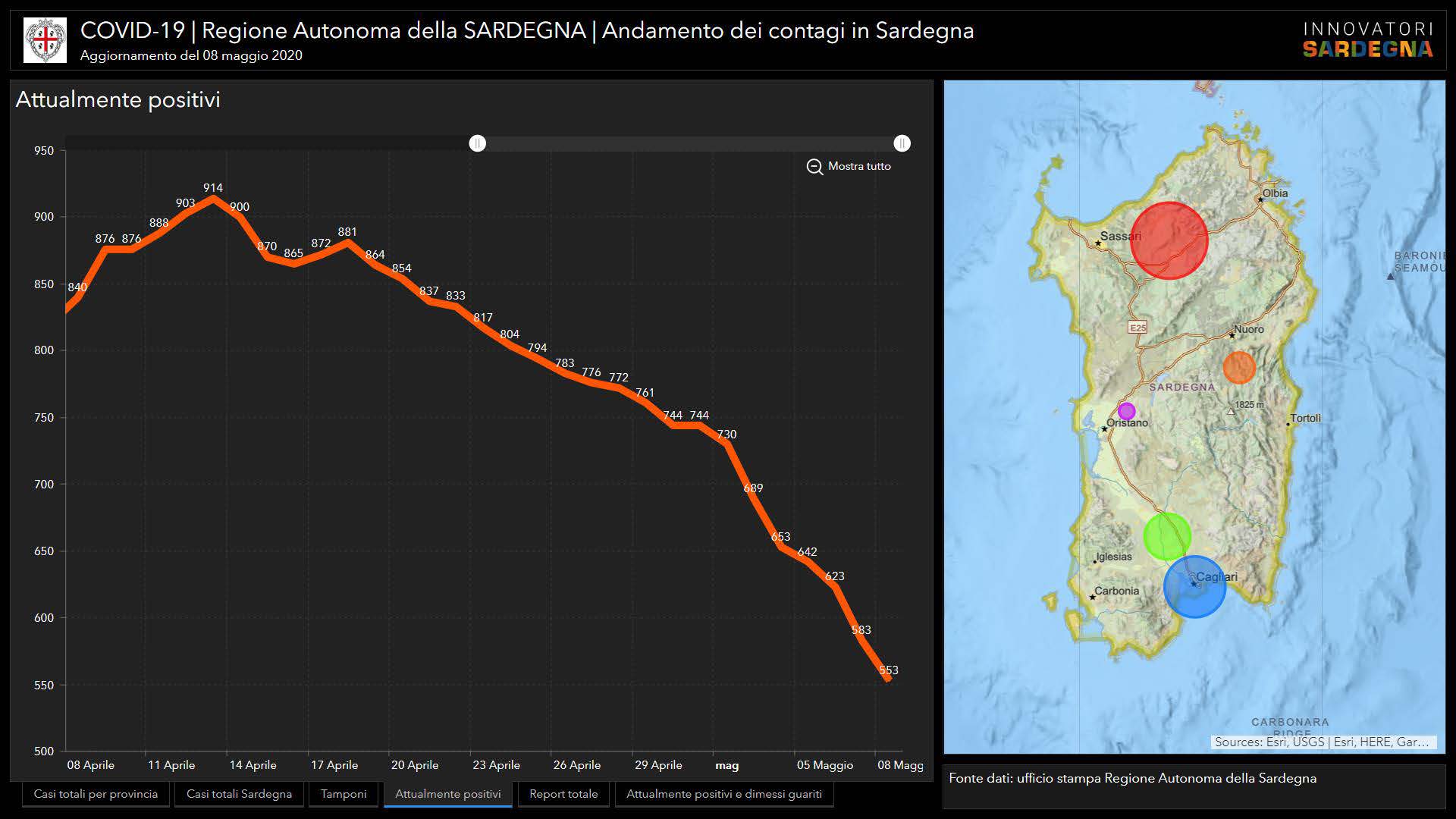Click the green circle on the map
The height and width of the screenshot is (819, 1456).
point(1166,537)
